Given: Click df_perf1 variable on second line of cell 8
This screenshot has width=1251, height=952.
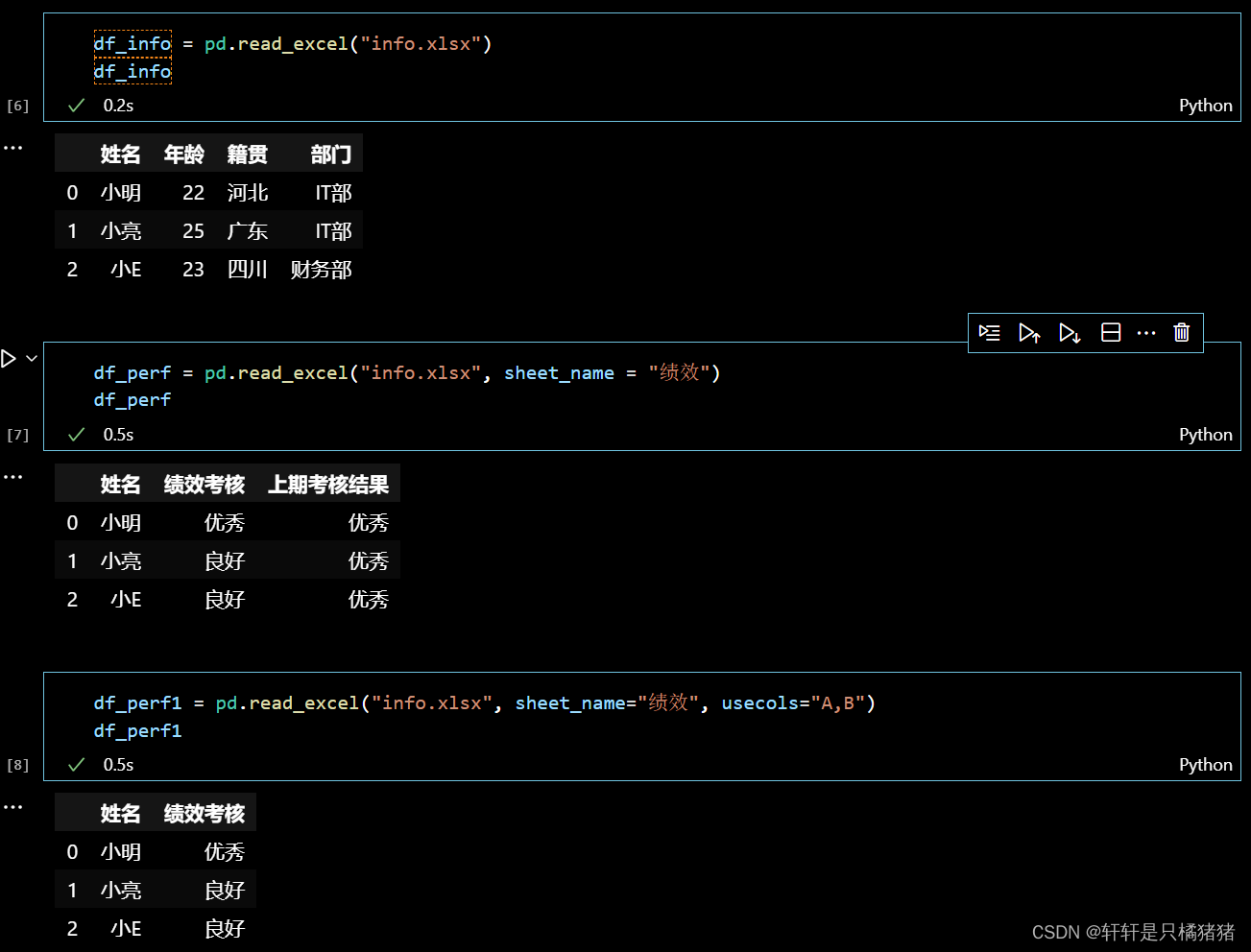Looking at the screenshot, I should click(138, 731).
